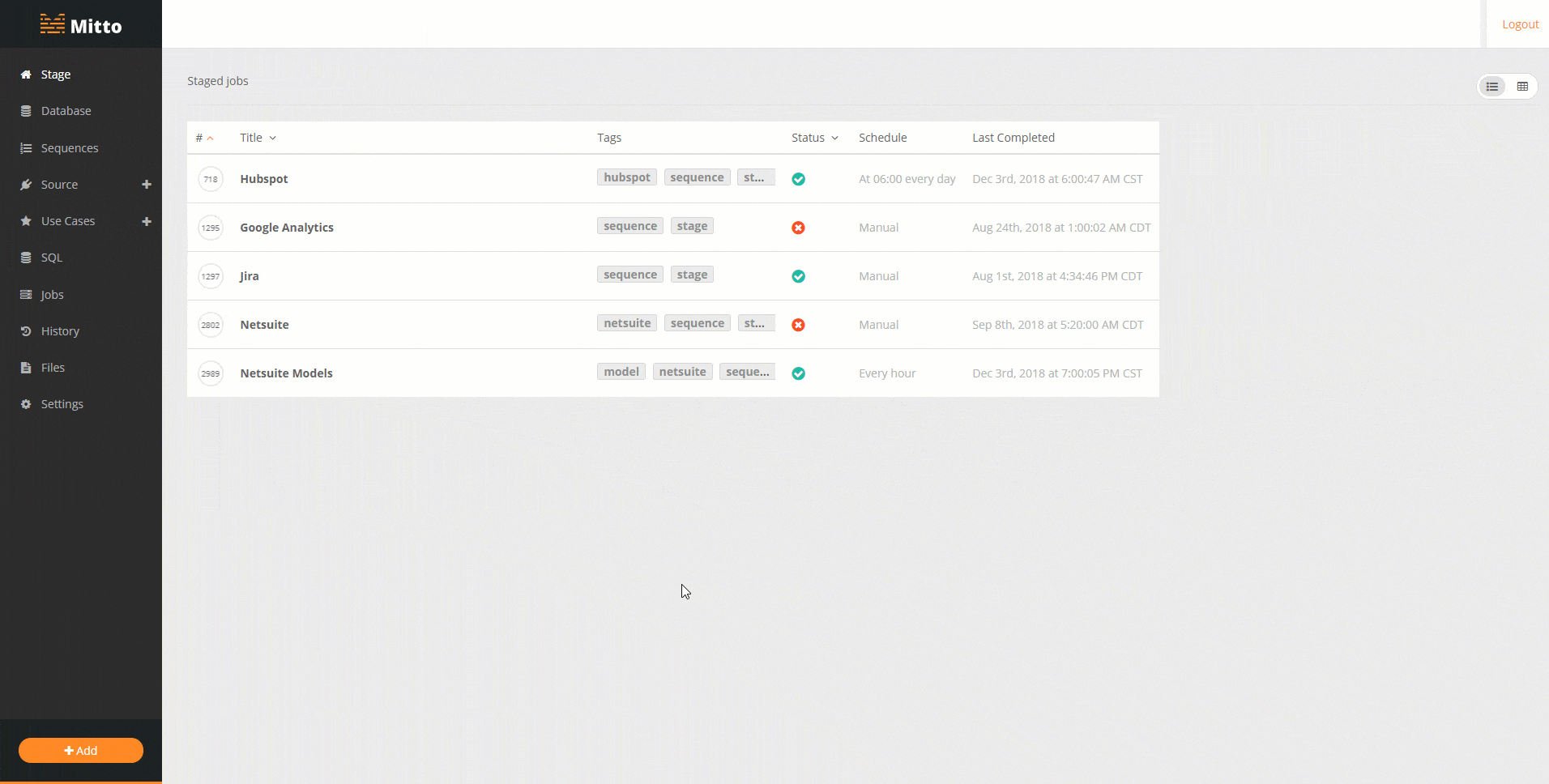The height and width of the screenshot is (784, 1549).
Task: Add a new Use Case with plus icon
Action: pos(147,221)
